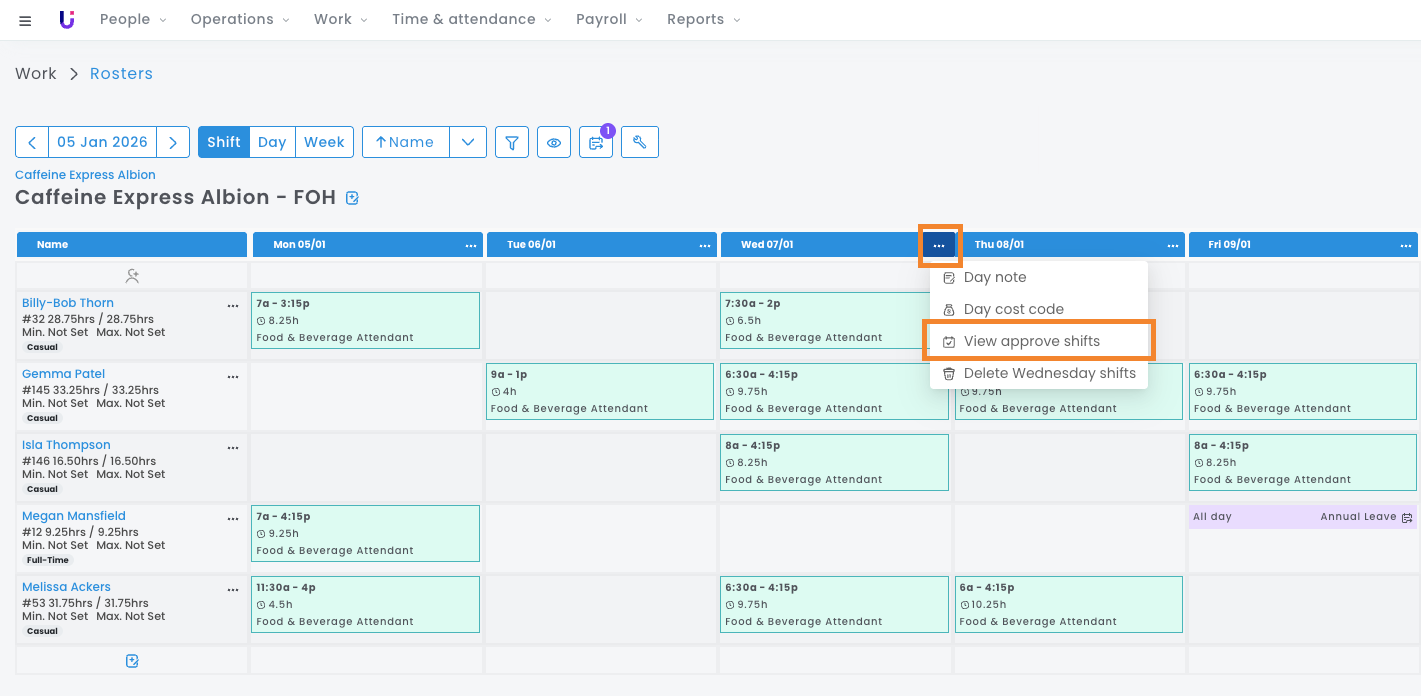Click the note icon in bottom Name row
Viewport: 1421px width, 696px height.
(x=132, y=660)
